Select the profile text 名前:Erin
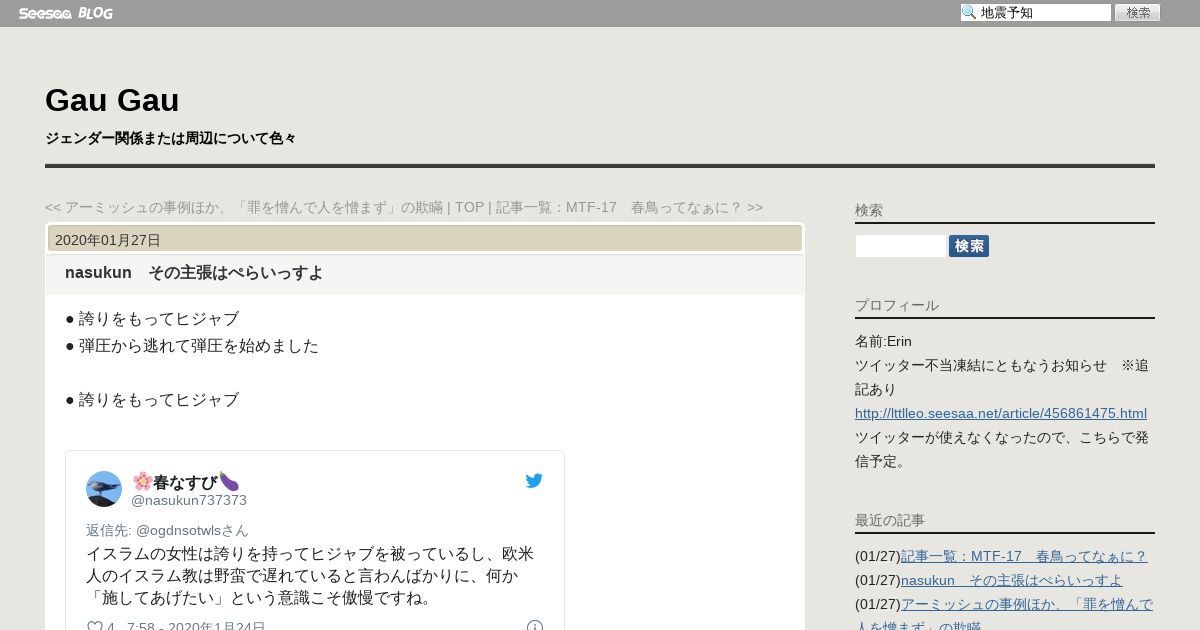The width and height of the screenshot is (1200, 630). [883, 341]
